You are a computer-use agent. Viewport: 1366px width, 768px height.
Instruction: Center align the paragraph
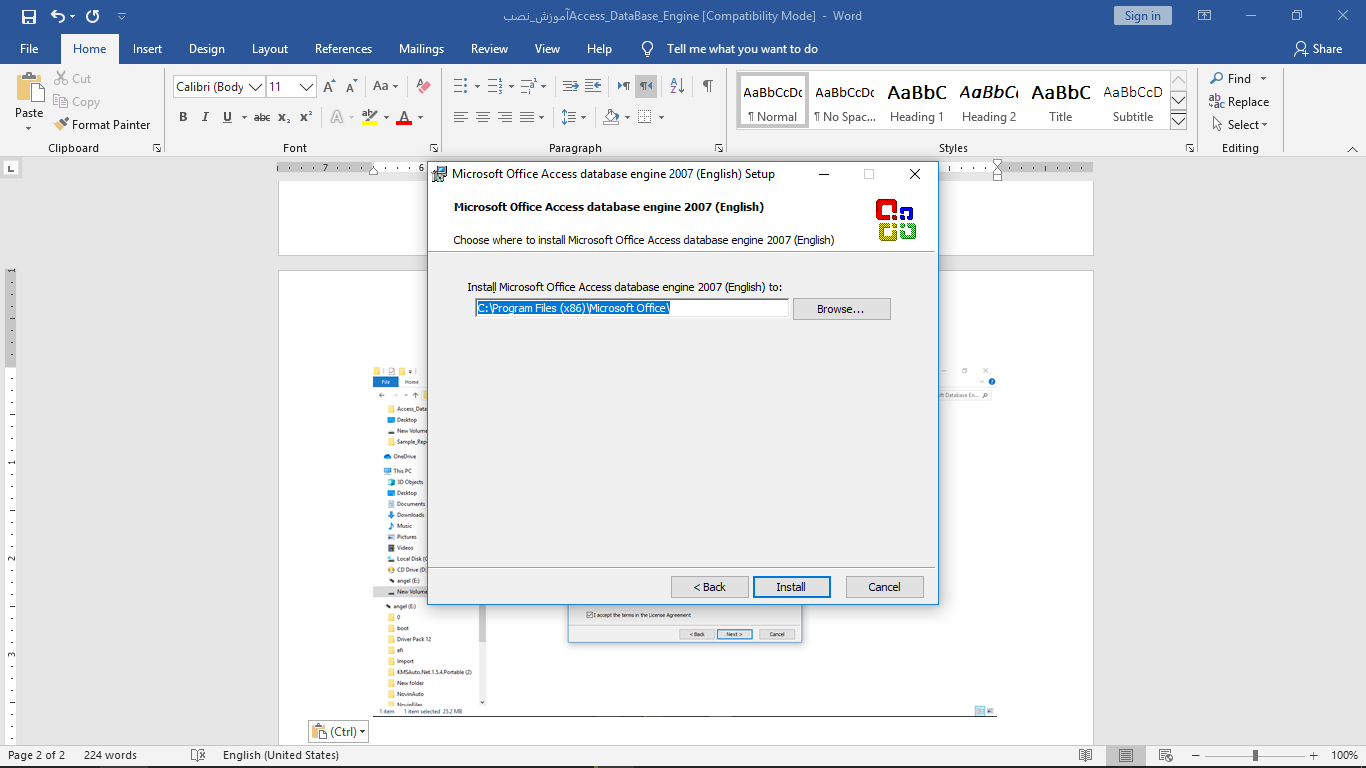click(x=482, y=117)
